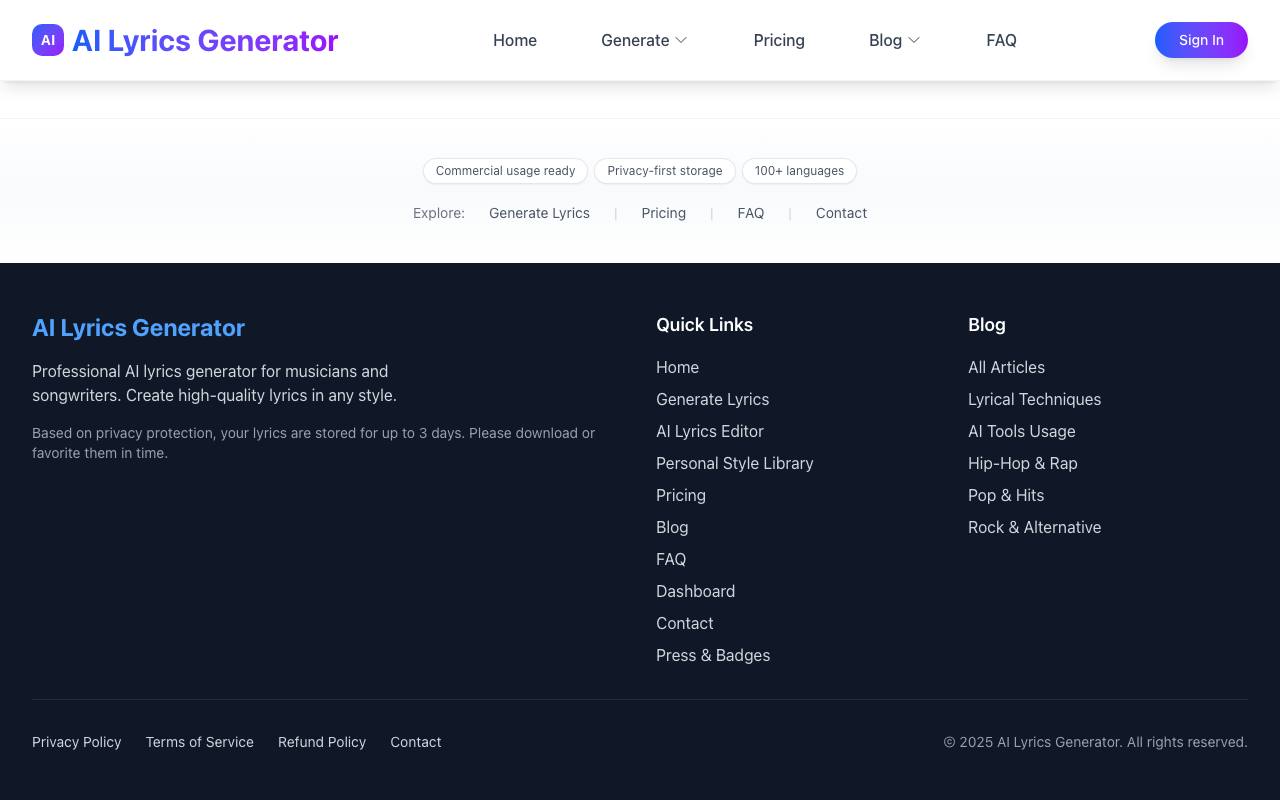Open All Articles under Blog

(x=1006, y=367)
